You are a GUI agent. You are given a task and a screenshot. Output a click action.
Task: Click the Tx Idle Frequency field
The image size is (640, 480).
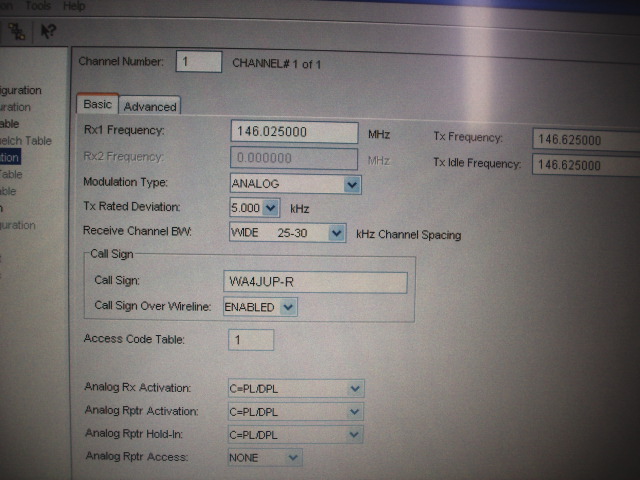click(585, 164)
